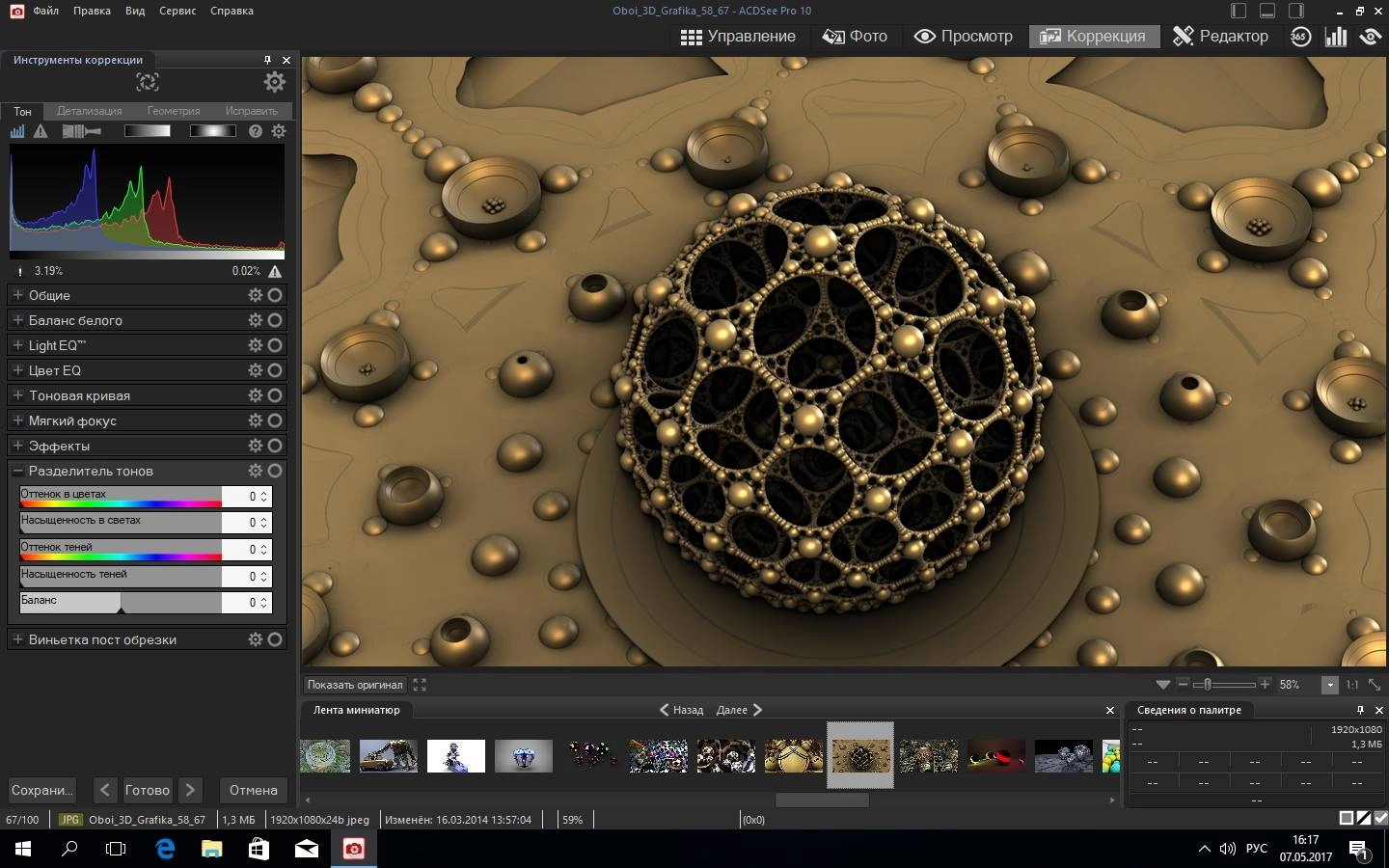Switch to the Детализация tab
The width and height of the screenshot is (1389, 868).
coord(90,111)
